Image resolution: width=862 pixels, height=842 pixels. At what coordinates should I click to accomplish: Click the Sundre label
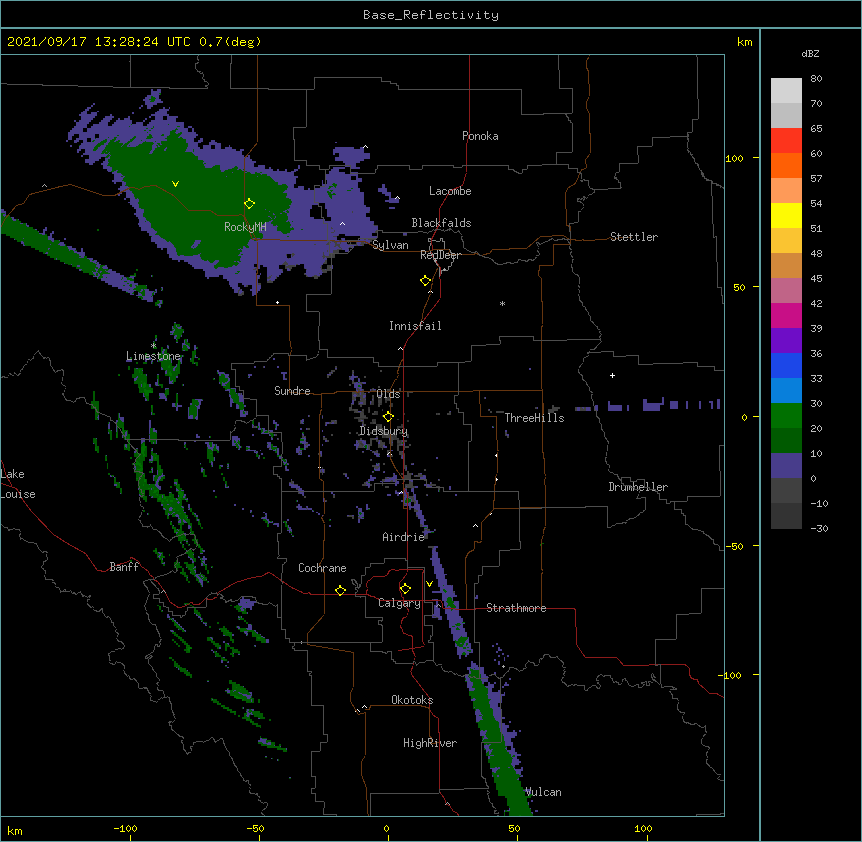(x=292, y=391)
